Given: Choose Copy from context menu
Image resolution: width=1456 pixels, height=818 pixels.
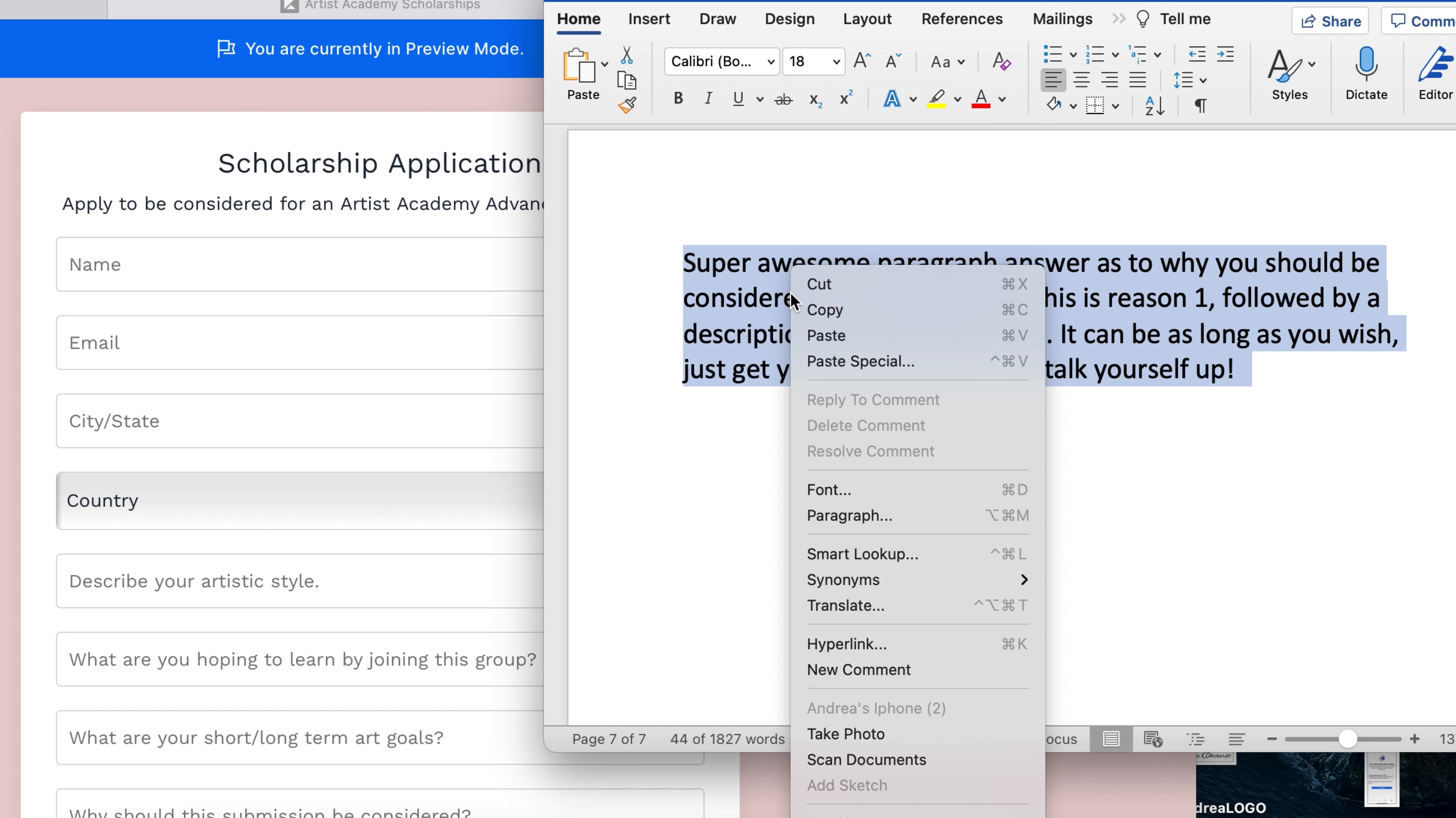Looking at the screenshot, I should [825, 310].
